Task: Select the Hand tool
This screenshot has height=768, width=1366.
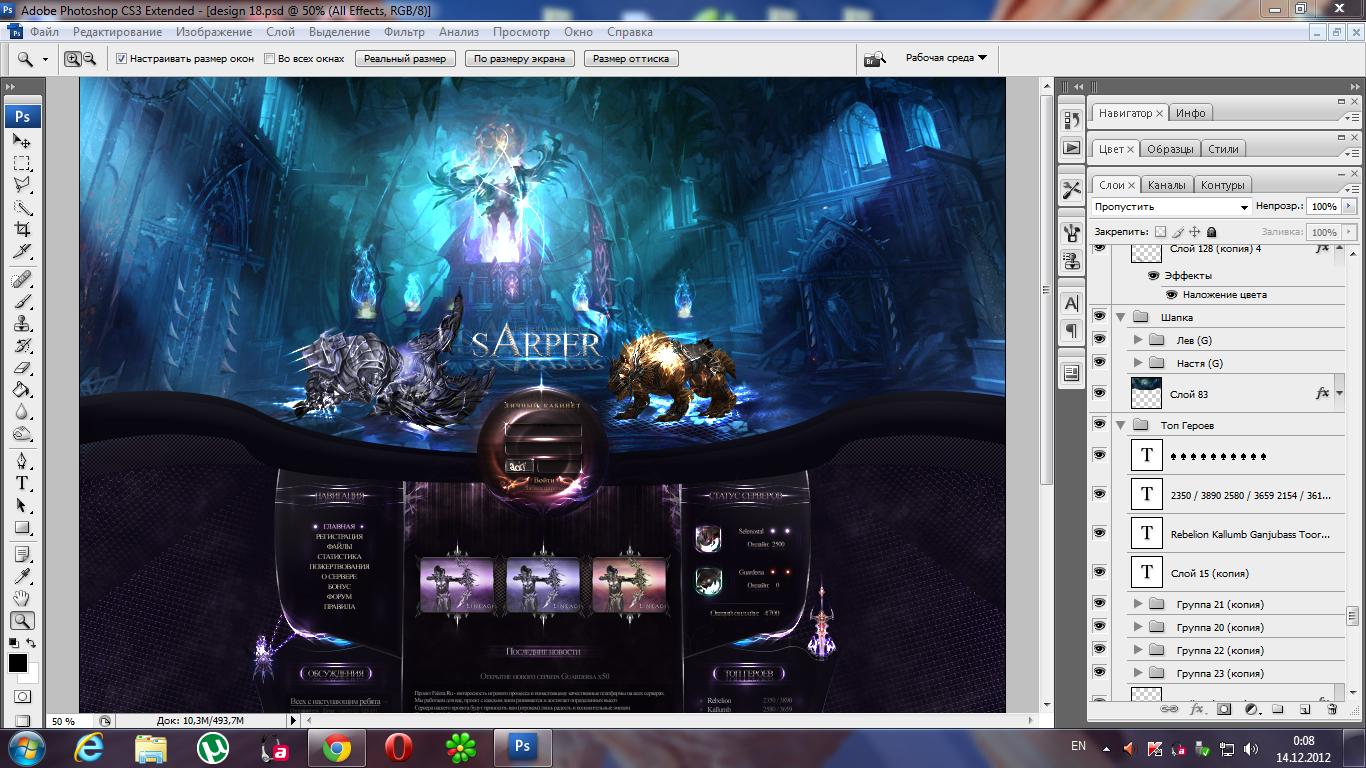Action: [x=22, y=598]
